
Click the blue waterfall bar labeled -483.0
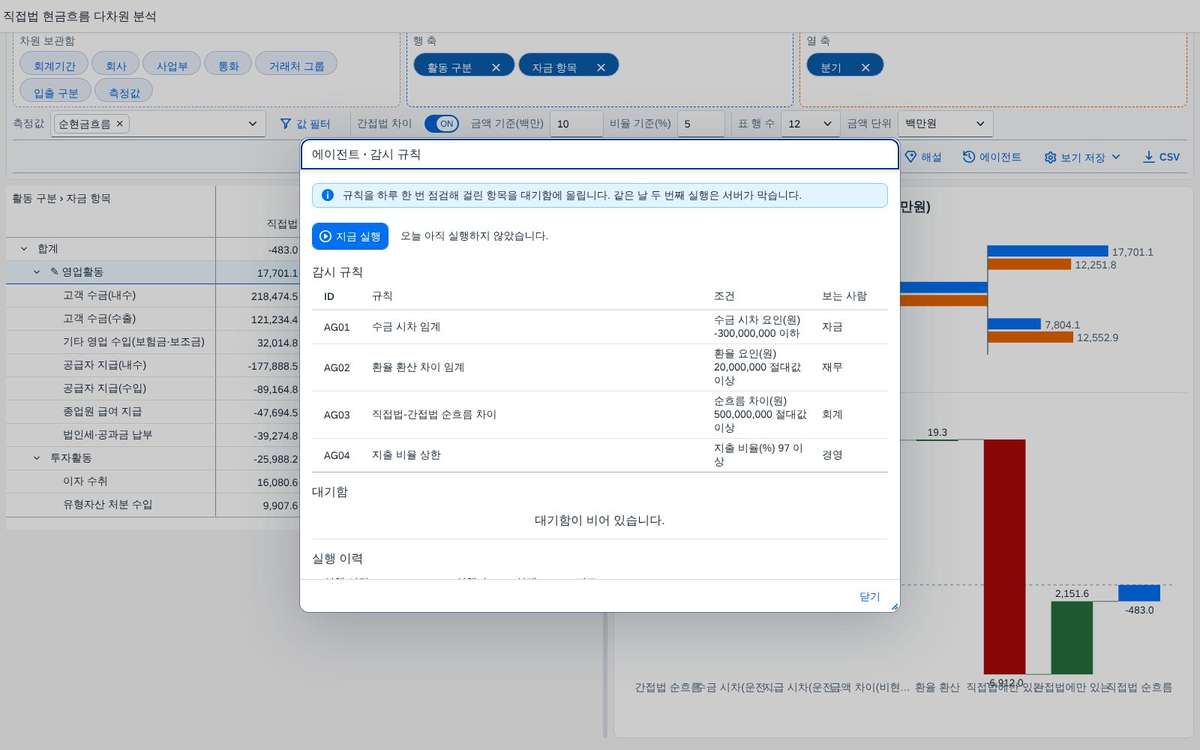[x=1139, y=593]
